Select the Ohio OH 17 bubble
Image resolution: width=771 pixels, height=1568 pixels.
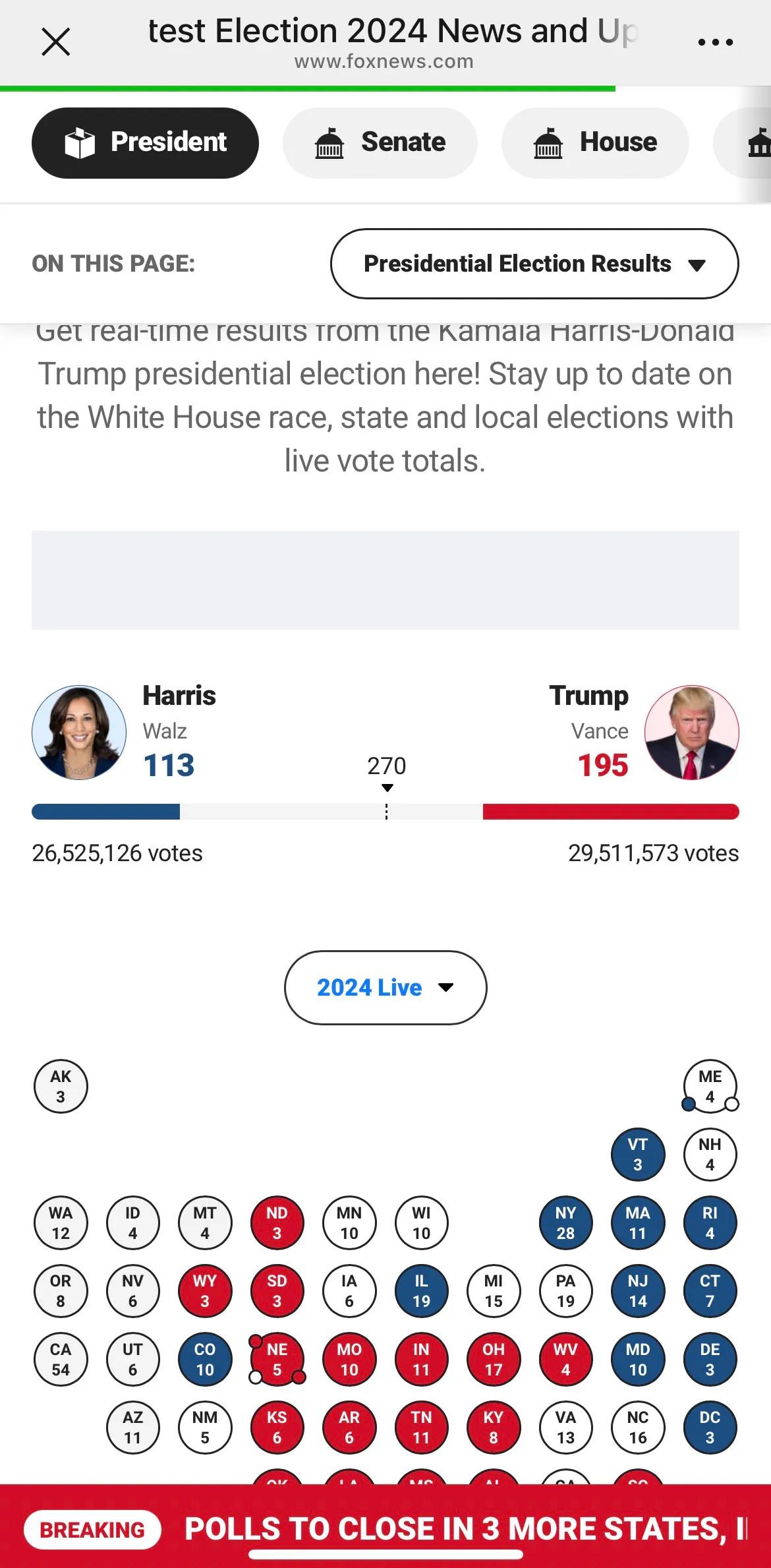click(494, 1358)
